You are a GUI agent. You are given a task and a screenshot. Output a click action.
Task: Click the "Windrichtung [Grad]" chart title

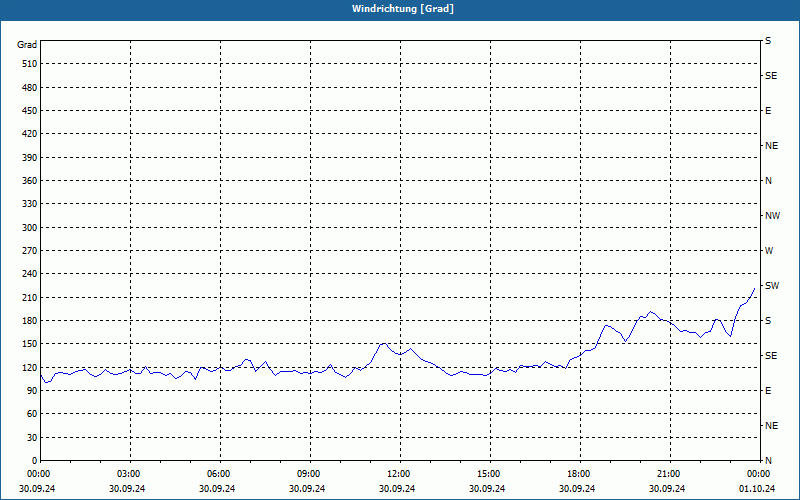pos(403,9)
